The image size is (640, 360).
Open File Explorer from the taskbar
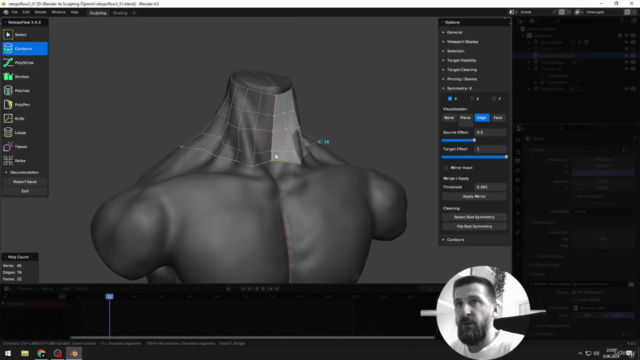tap(25, 353)
